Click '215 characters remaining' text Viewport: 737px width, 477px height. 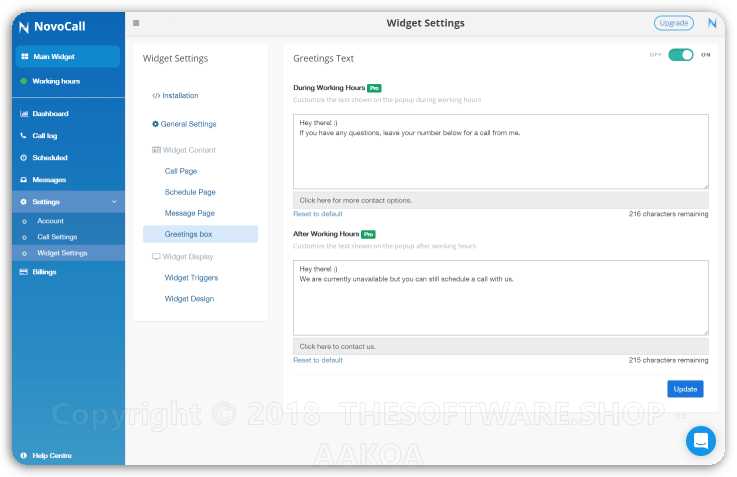[668, 360]
